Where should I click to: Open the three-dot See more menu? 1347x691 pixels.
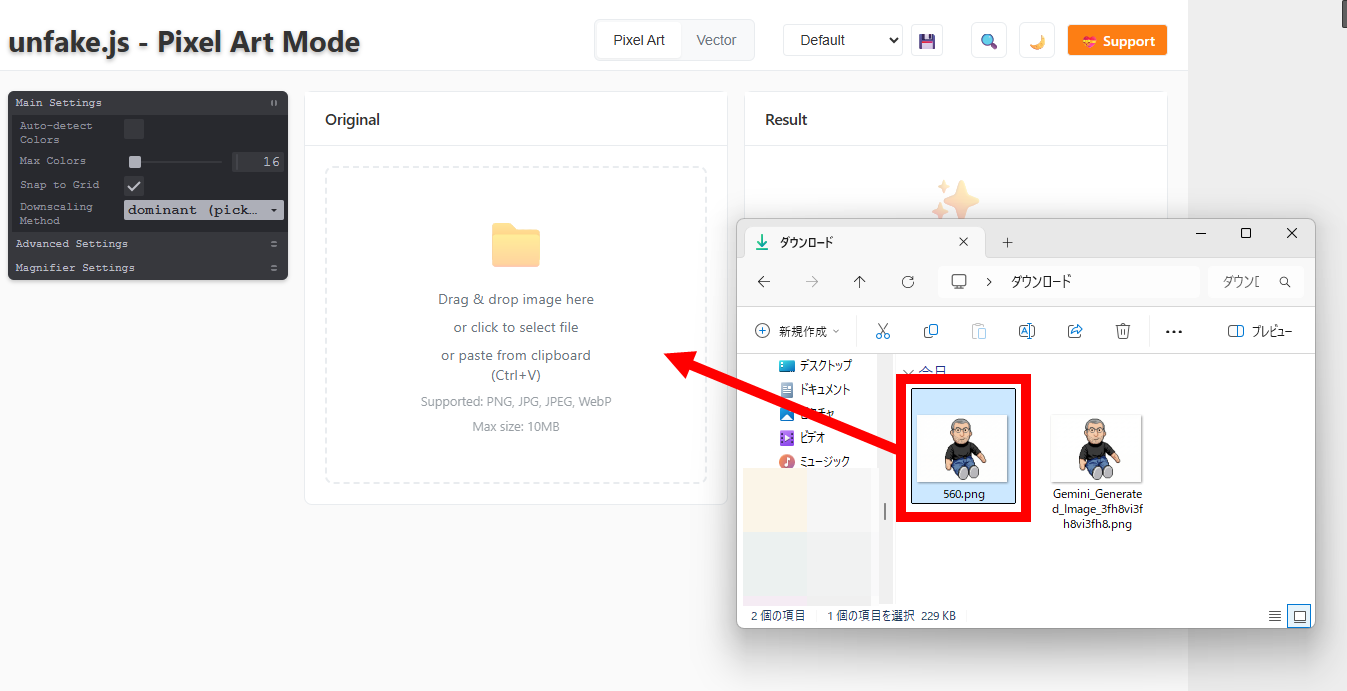point(1175,331)
